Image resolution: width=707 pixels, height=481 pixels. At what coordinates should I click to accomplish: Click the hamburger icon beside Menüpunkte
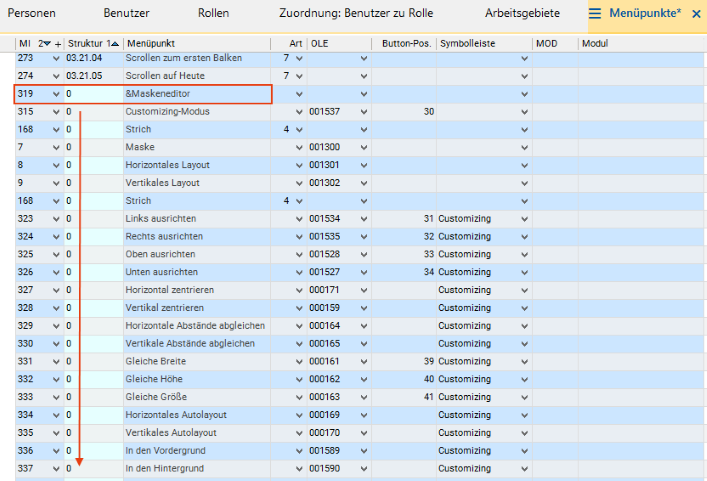click(x=595, y=14)
